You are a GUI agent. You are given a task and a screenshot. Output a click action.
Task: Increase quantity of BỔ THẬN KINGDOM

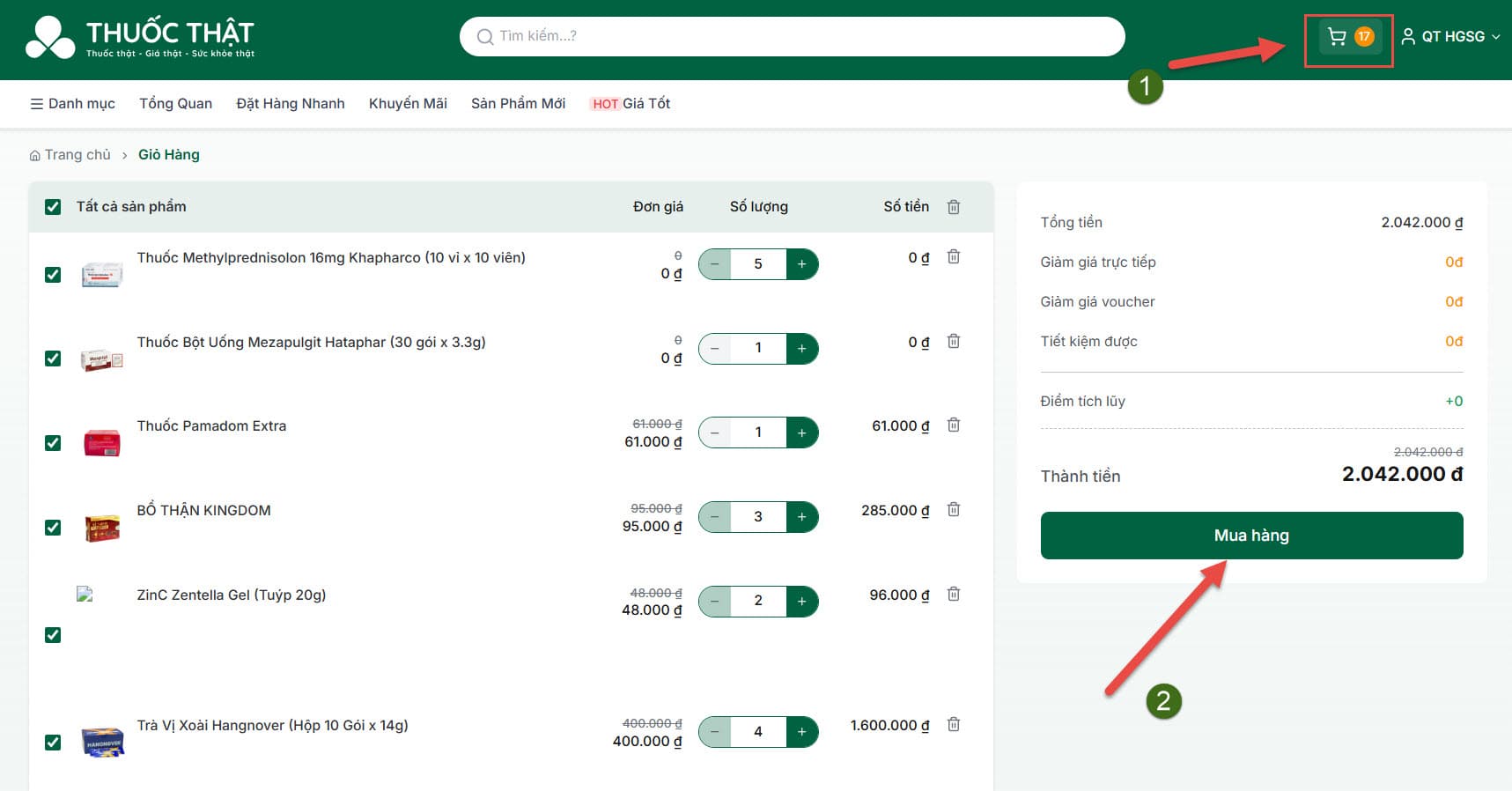(x=801, y=517)
